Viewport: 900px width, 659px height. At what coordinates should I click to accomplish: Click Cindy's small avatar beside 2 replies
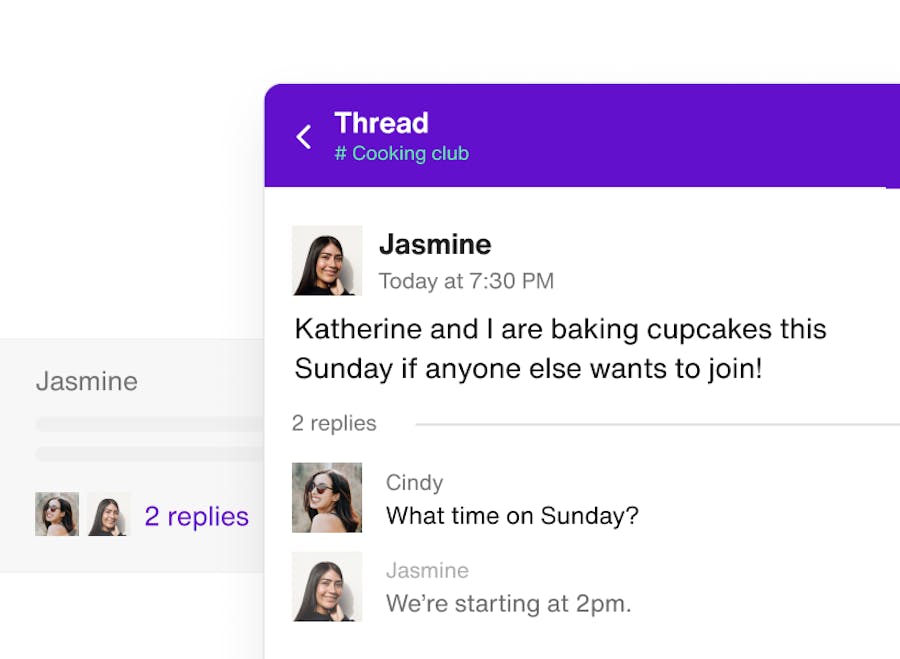coord(57,514)
